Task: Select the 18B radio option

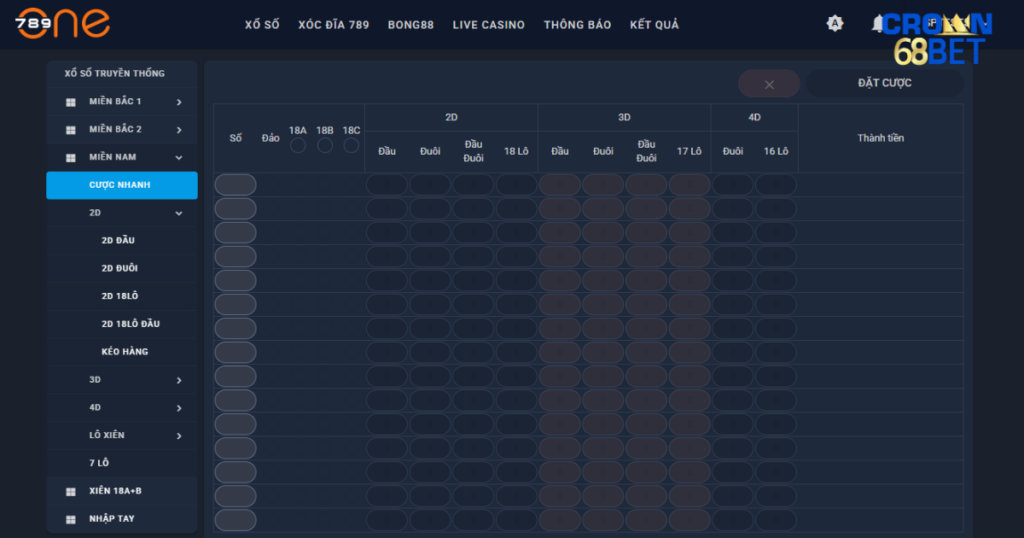Action: [325, 146]
